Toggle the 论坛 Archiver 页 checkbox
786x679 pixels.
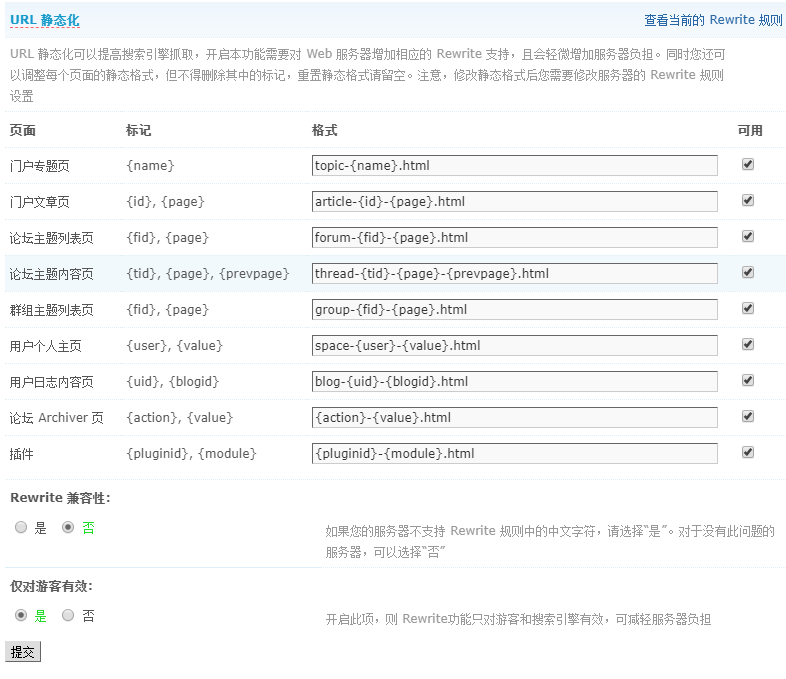pos(748,416)
